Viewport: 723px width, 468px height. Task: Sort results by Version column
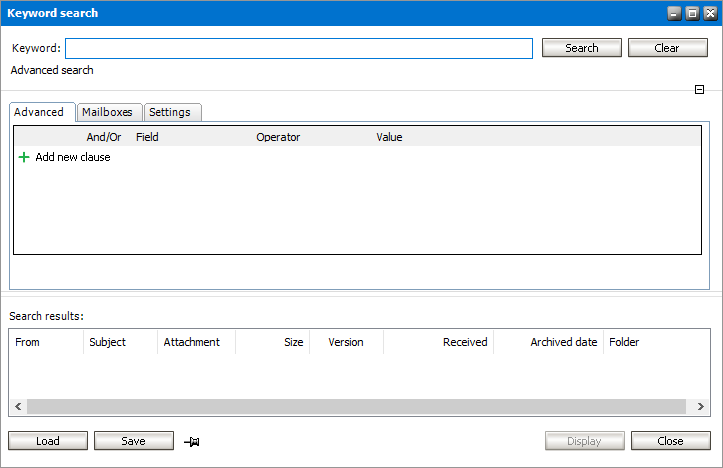(x=346, y=342)
